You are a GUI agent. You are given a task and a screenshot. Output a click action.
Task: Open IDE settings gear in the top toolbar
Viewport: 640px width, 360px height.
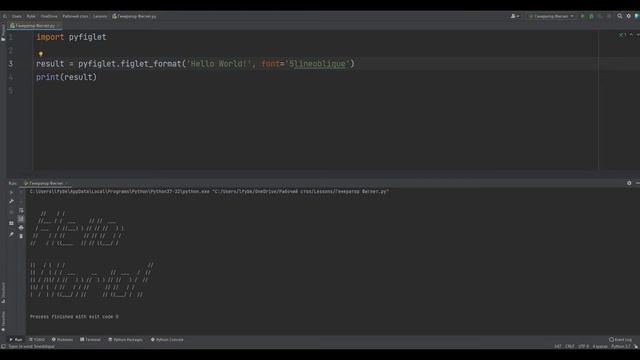[x=629, y=16]
